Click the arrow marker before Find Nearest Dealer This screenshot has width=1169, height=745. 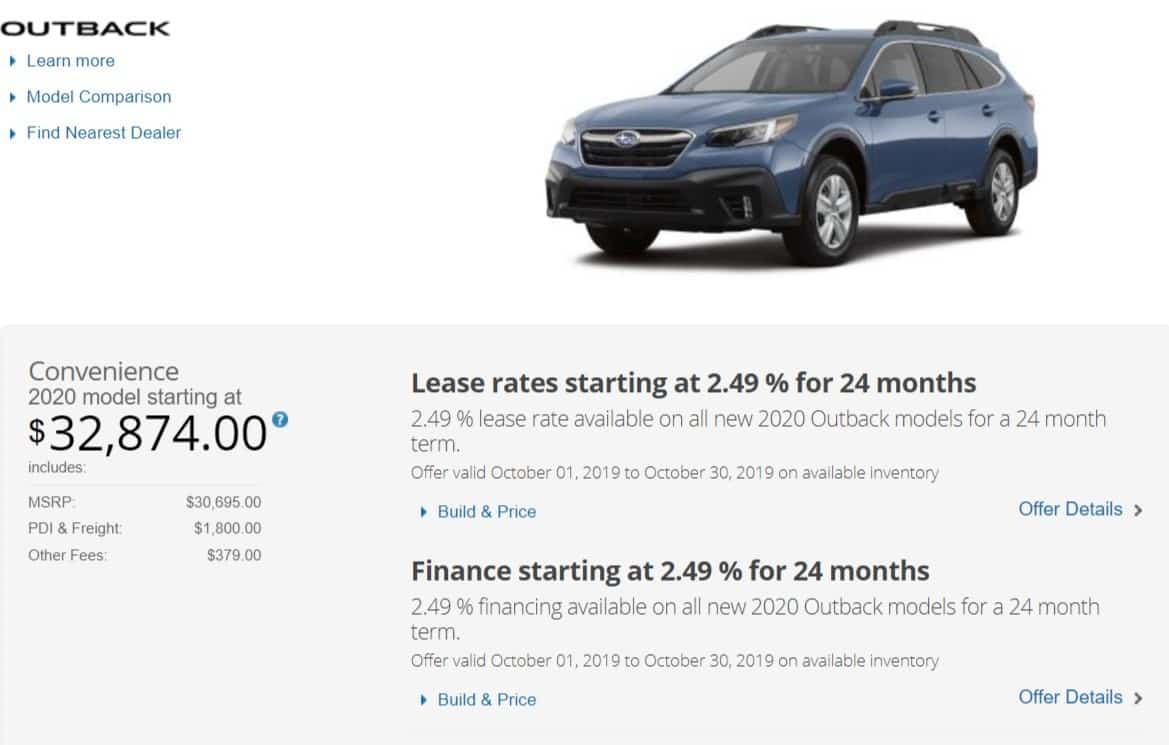tap(13, 133)
